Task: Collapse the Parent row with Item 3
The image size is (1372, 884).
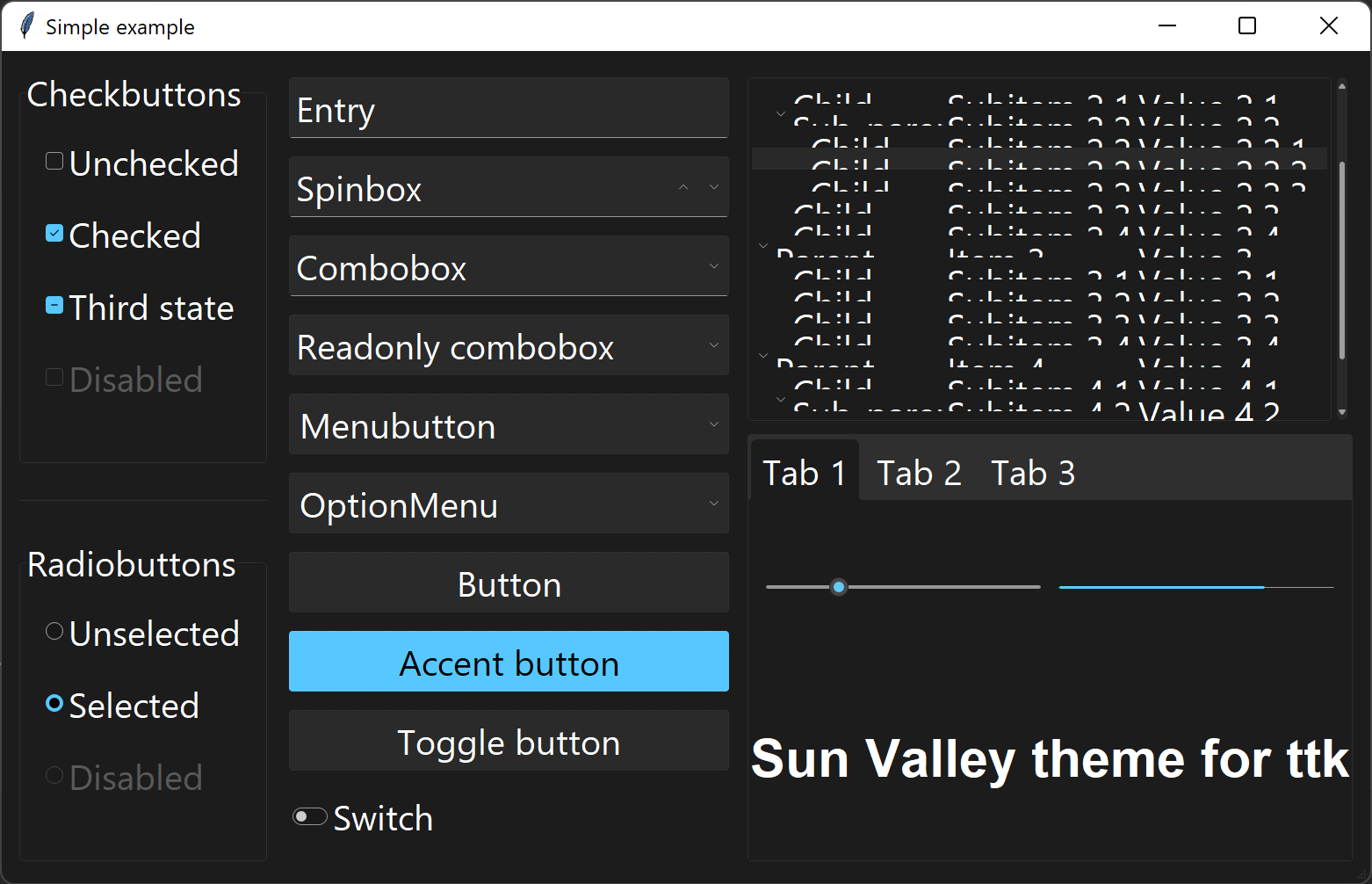Action: [763, 246]
